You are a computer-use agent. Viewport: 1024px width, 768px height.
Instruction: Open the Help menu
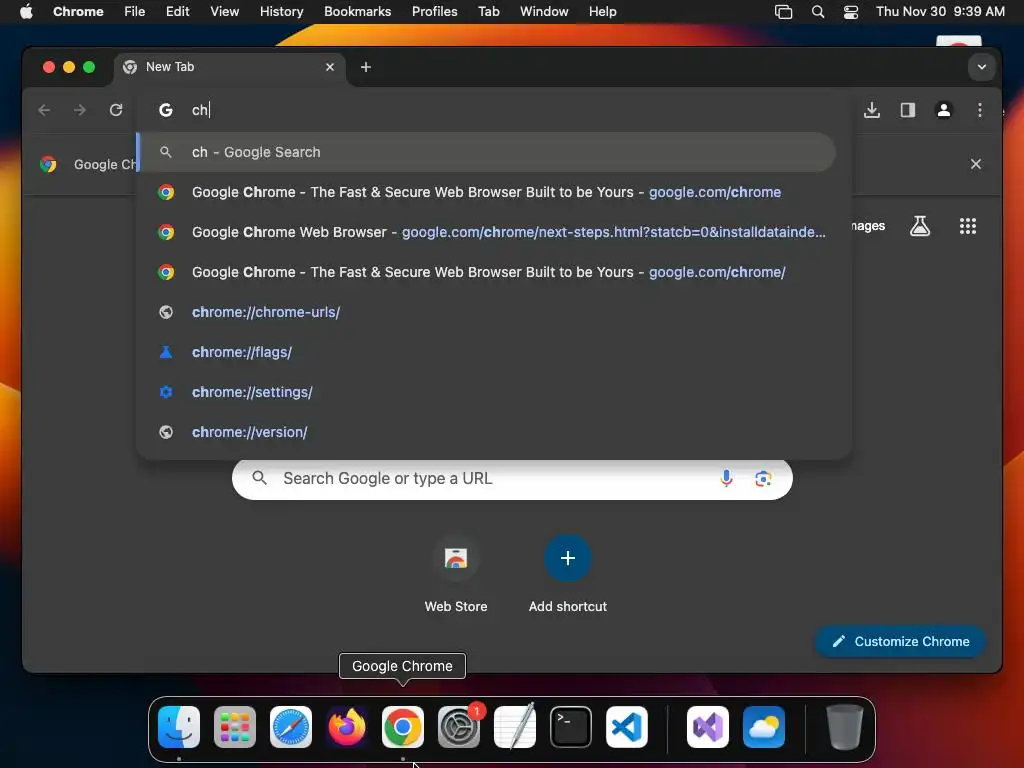point(602,11)
